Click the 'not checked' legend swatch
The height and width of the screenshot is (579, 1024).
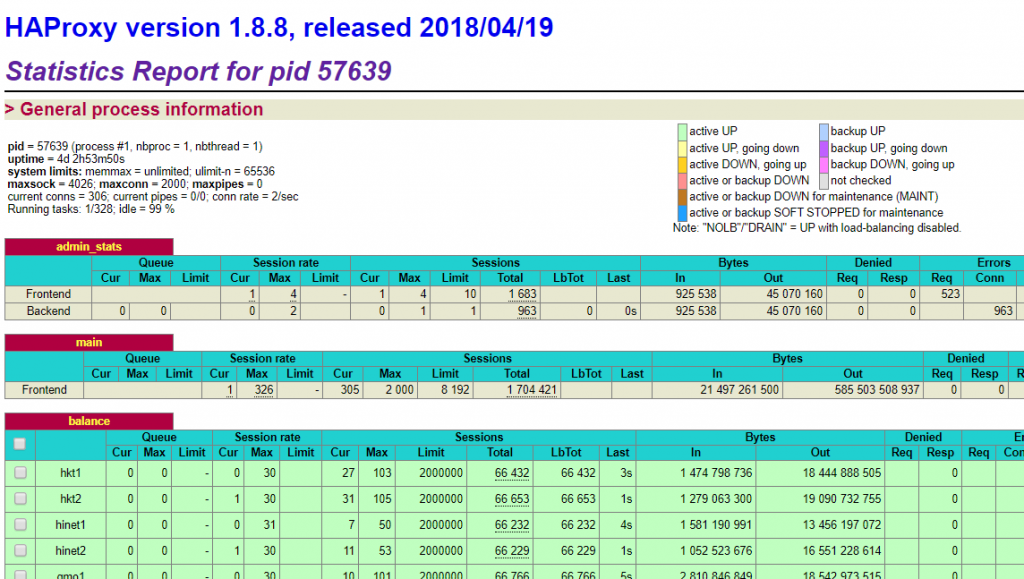point(823,181)
